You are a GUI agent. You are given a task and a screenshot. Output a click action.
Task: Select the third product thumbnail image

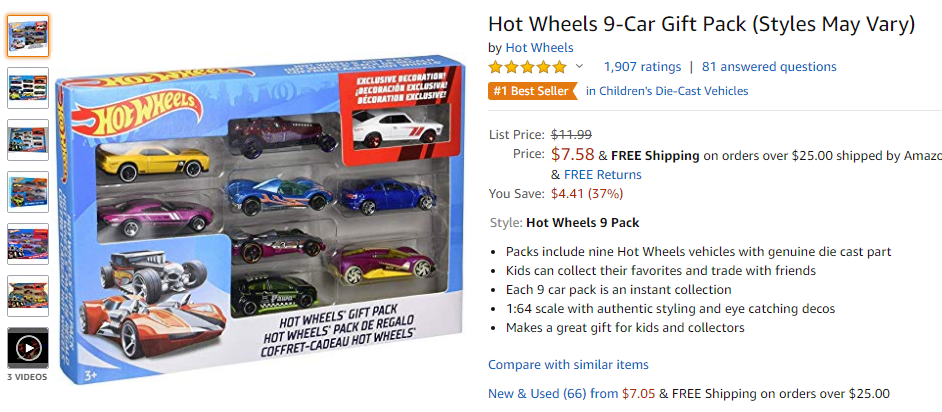28,140
